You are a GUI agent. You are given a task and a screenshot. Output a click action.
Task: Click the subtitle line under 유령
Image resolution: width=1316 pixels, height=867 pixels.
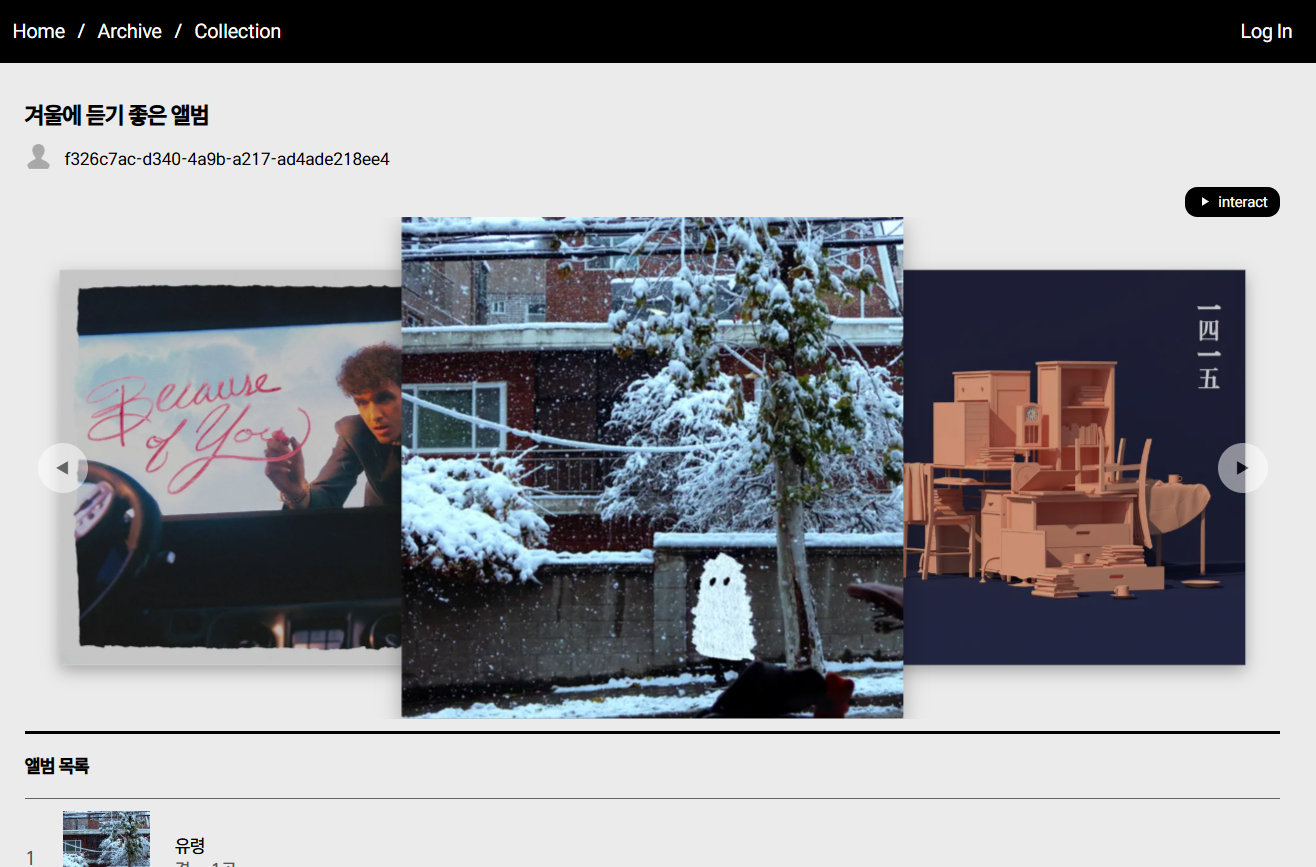click(x=204, y=863)
